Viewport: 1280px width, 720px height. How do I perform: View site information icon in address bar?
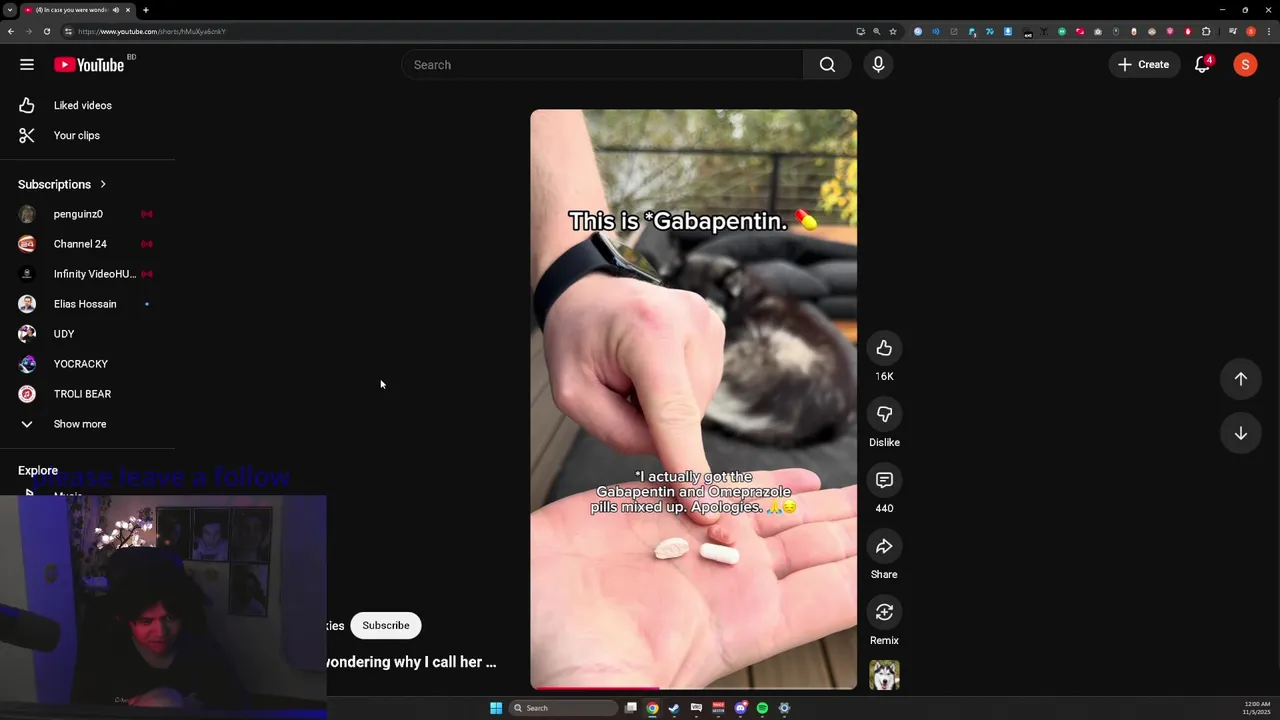coord(68,31)
